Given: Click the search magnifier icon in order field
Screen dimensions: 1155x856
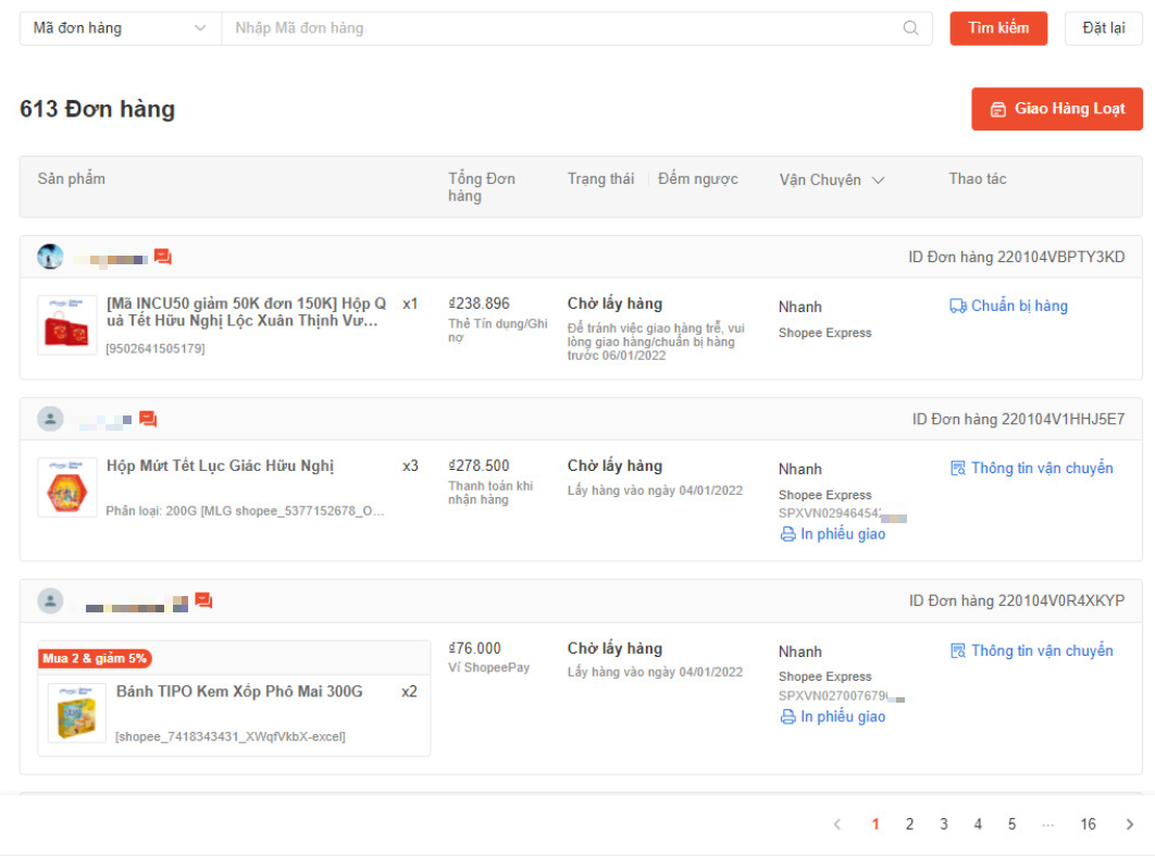Looking at the screenshot, I should (910, 28).
